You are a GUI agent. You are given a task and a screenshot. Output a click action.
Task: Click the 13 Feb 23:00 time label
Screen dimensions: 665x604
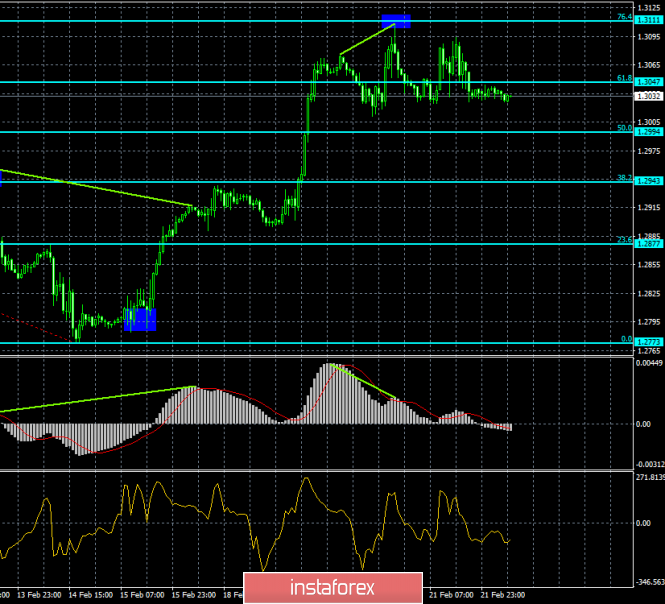(x=39, y=595)
